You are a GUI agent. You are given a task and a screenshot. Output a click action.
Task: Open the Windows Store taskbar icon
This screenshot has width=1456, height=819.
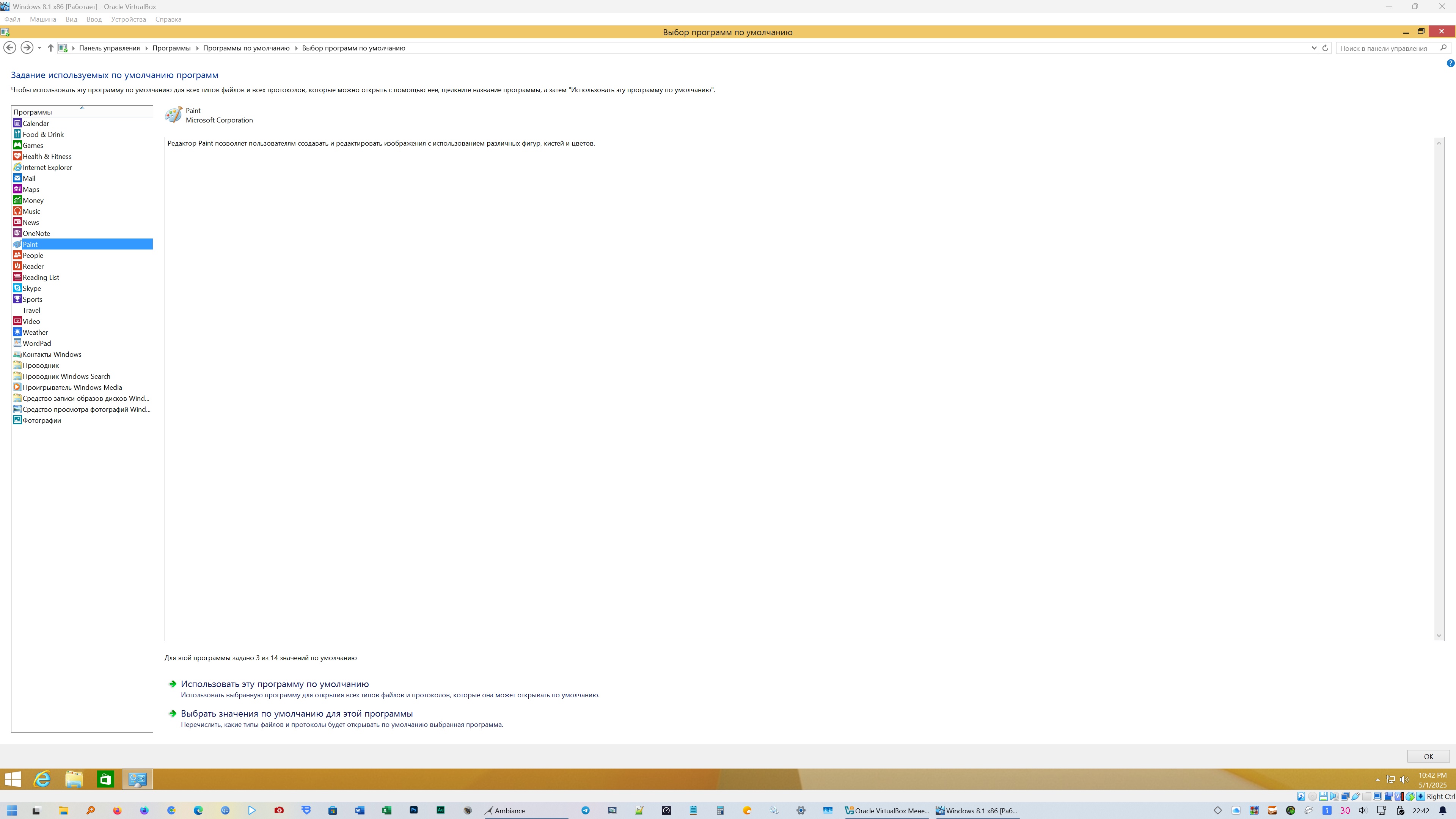pyautogui.click(x=105, y=780)
